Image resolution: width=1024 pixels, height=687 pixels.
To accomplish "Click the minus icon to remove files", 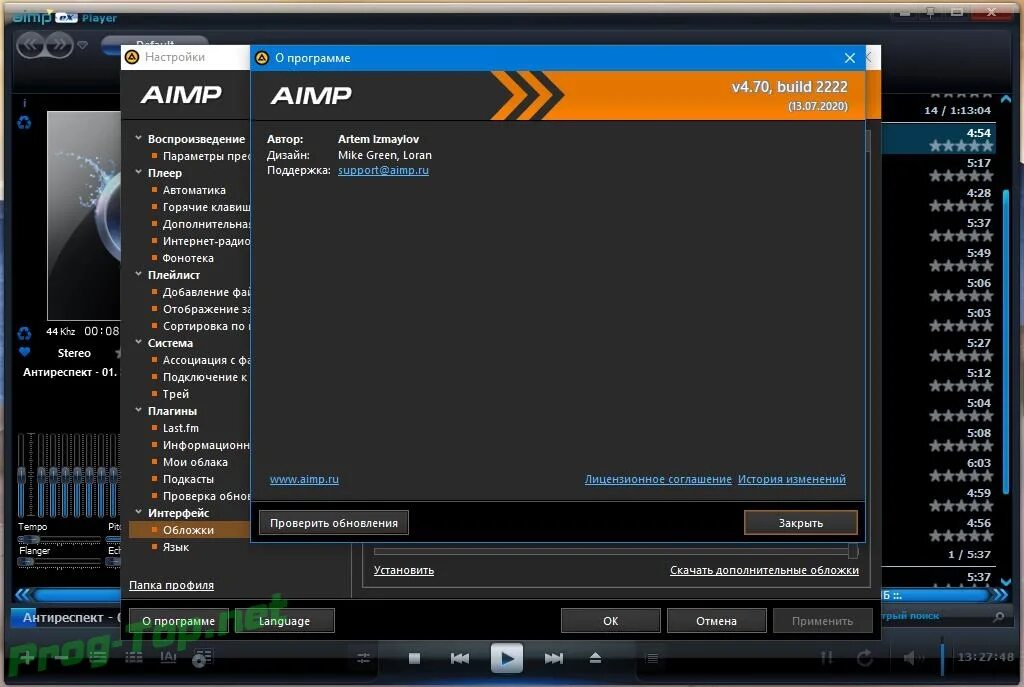I will point(62,658).
